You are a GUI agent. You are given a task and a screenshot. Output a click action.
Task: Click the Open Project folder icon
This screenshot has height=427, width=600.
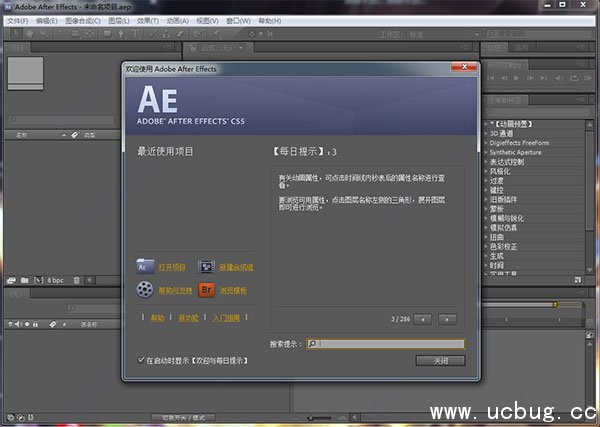(145, 267)
